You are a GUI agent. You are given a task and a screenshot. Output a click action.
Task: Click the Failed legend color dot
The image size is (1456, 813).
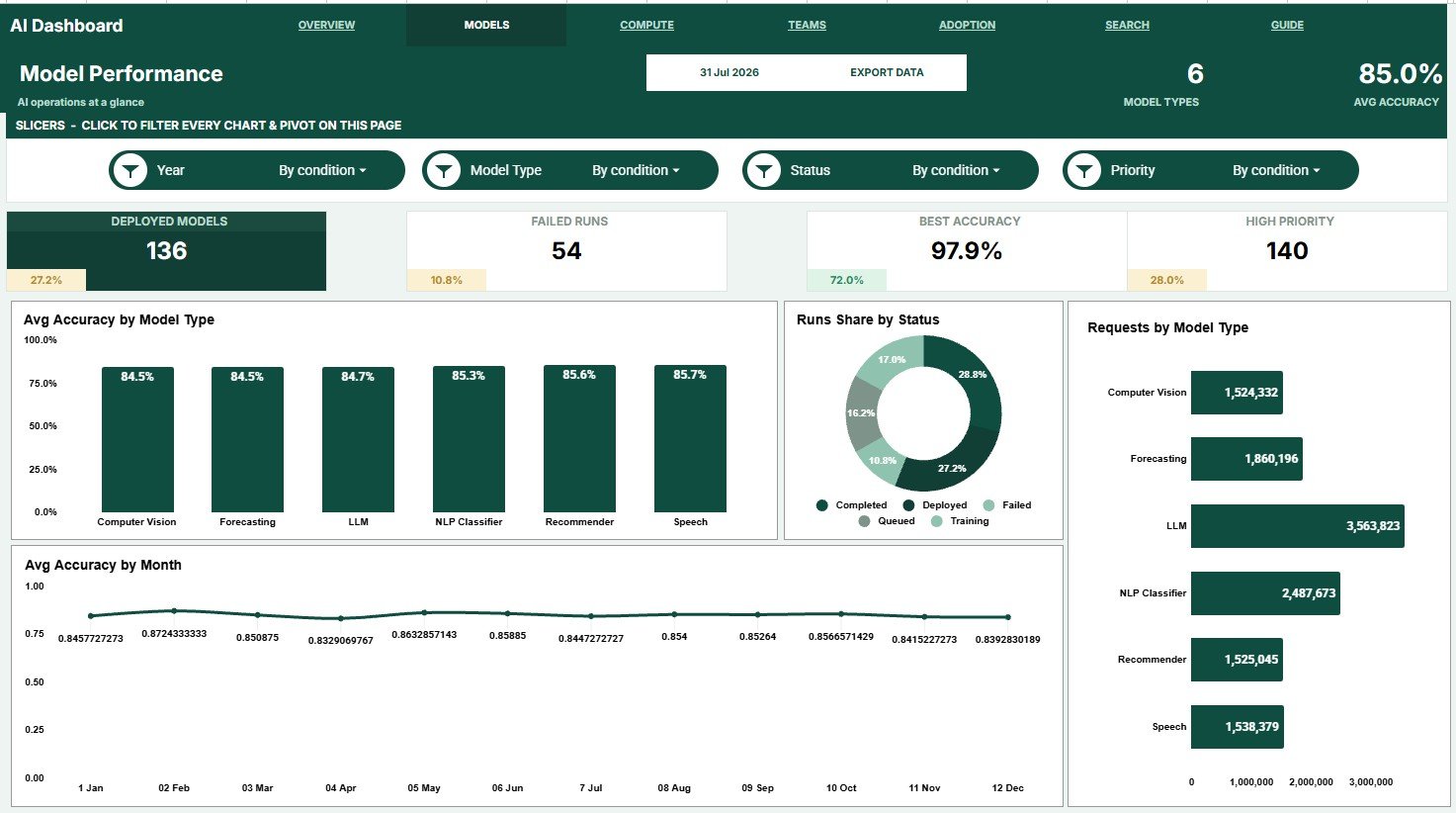pos(988,505)
